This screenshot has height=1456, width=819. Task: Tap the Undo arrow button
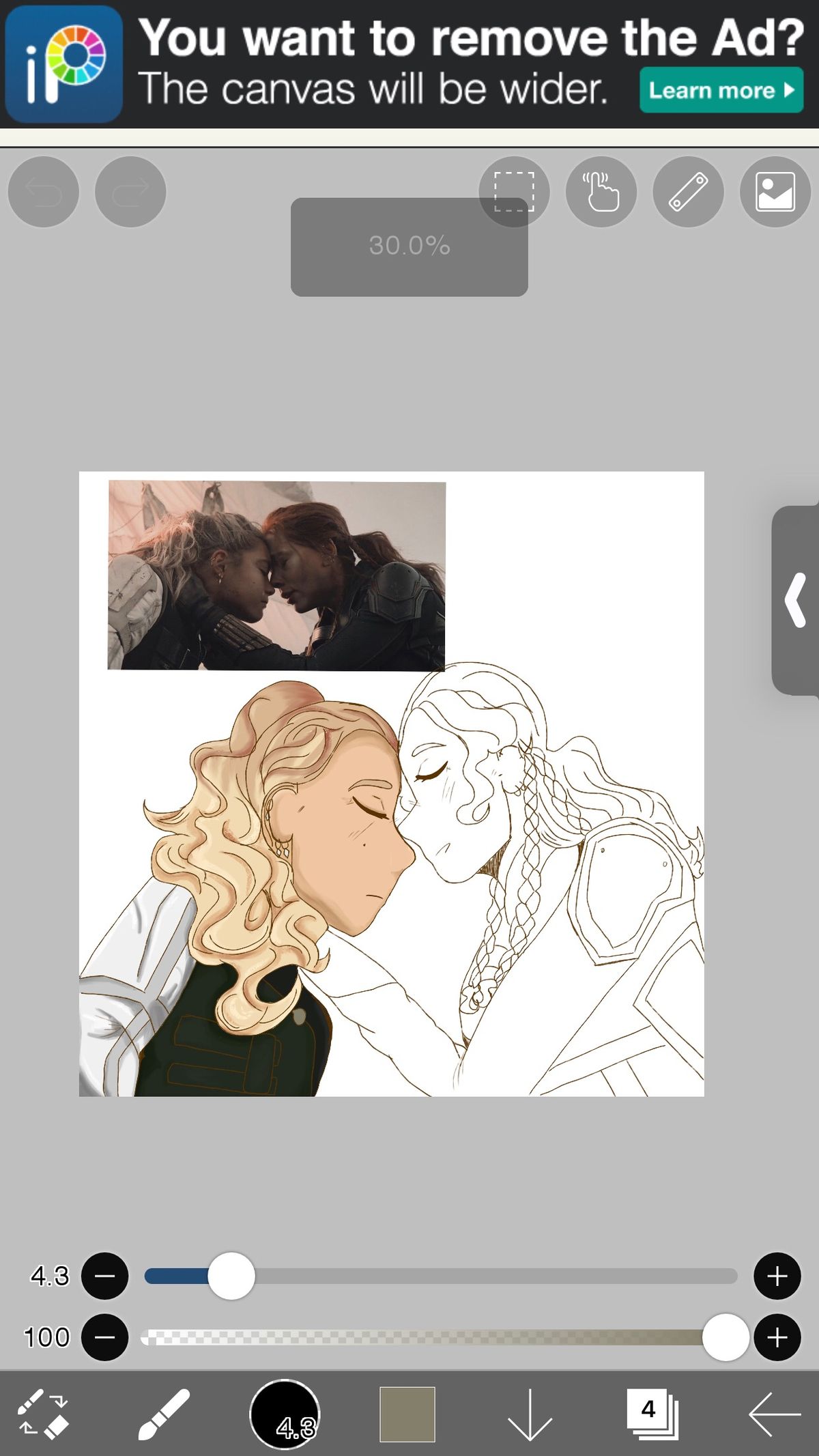pyautogui.click(x=43, y=192)
